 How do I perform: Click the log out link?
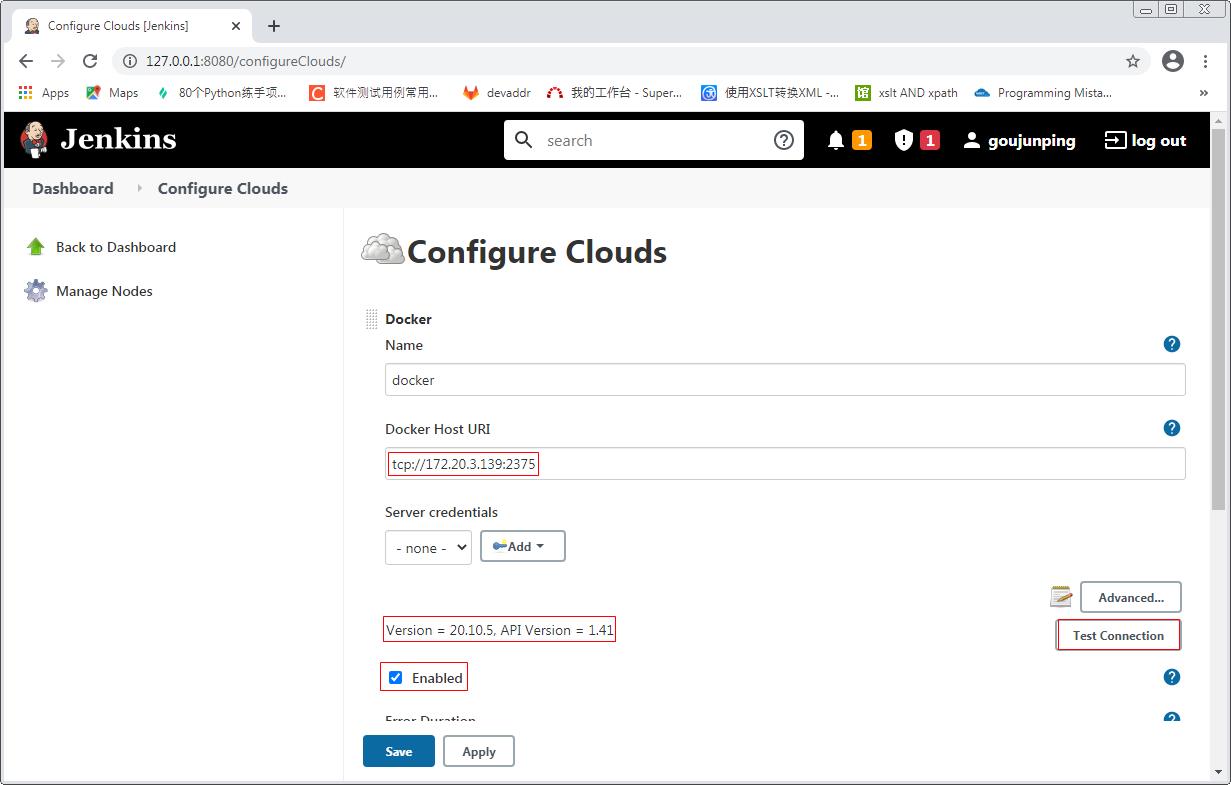[1145, 140]
